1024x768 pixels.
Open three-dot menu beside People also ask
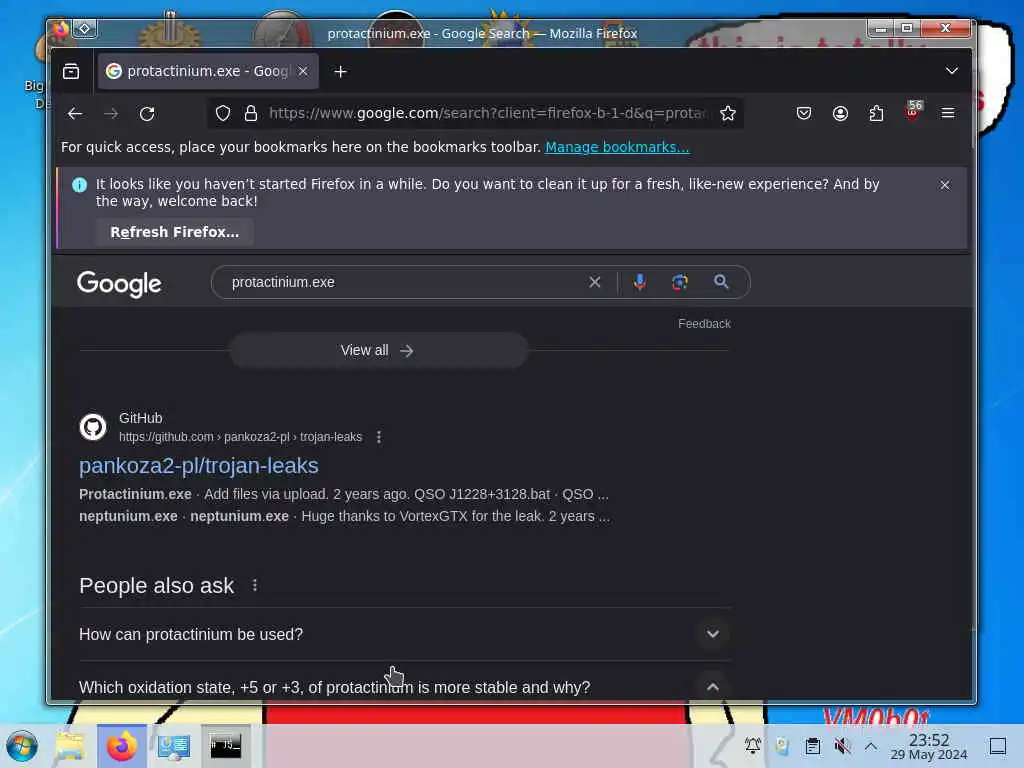tap(255, 585)
